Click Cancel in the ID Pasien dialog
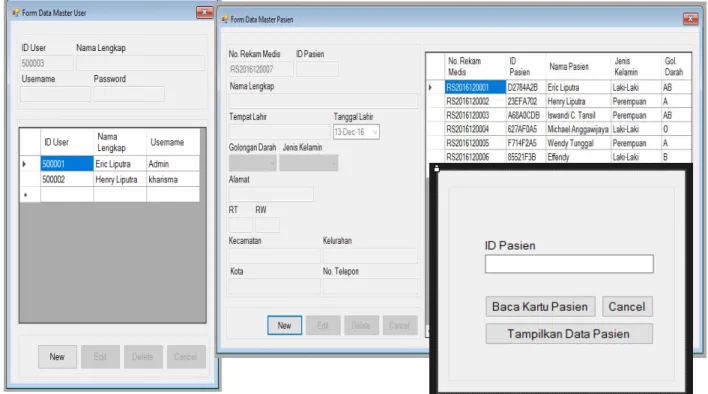708x394 pixels. click(x=627, y=307)
